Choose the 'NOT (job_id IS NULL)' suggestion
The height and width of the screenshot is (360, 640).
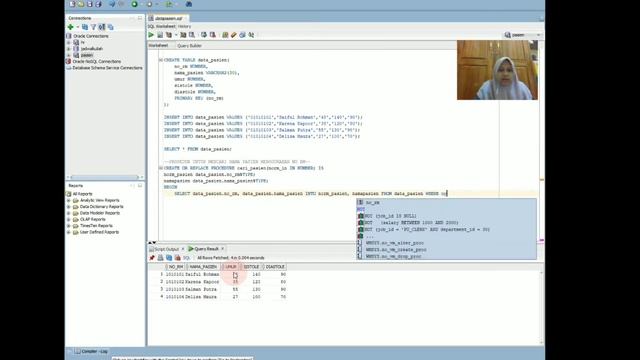pyautogui.click(x=446, y=216)
